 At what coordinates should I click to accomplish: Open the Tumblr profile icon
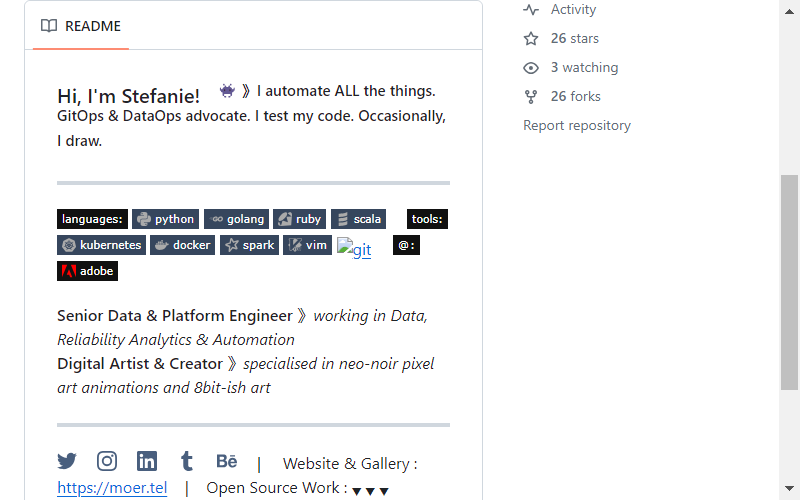pyautogui.click(x=187, y=461)
